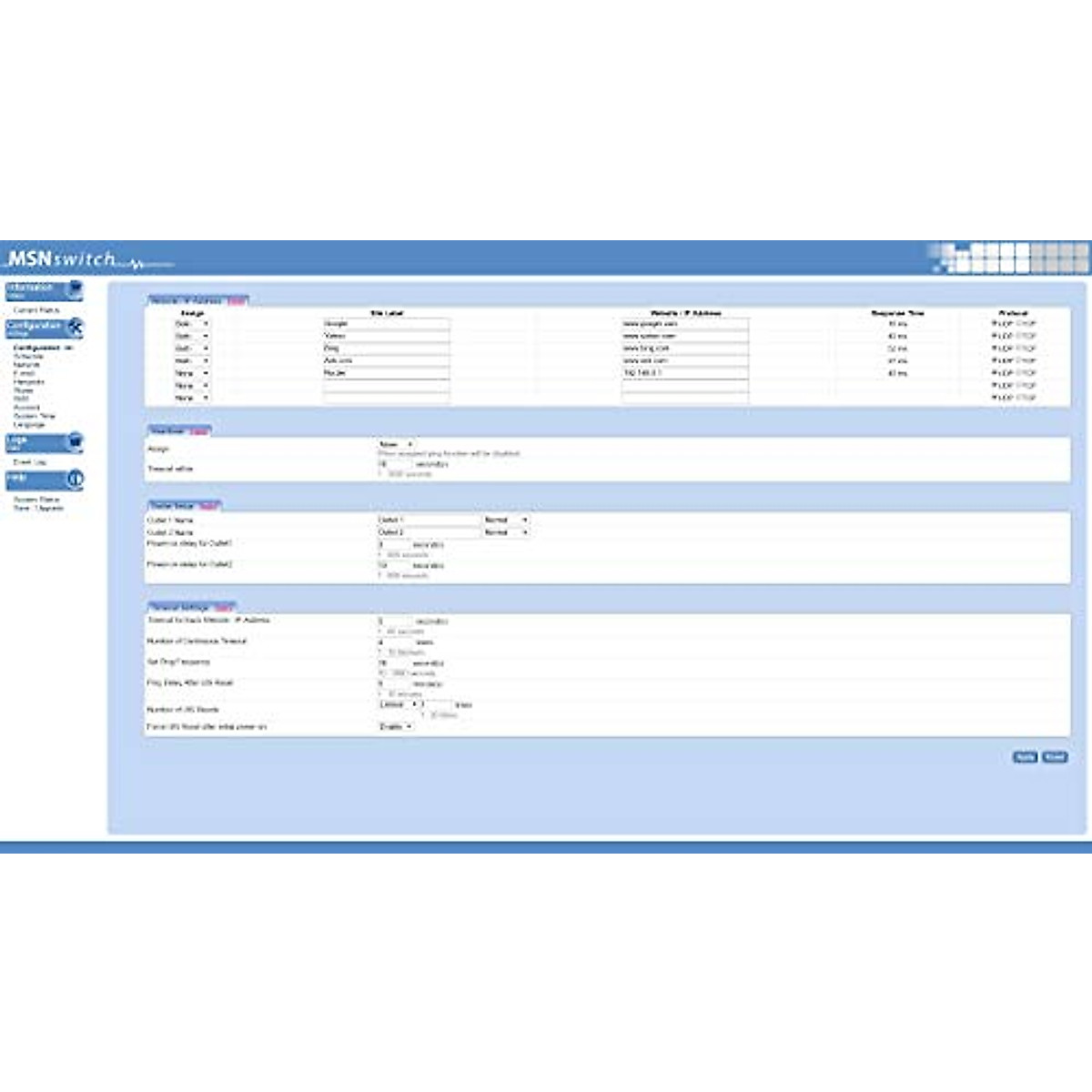Open Assign dropdown for the Google row

pos(192,324)
